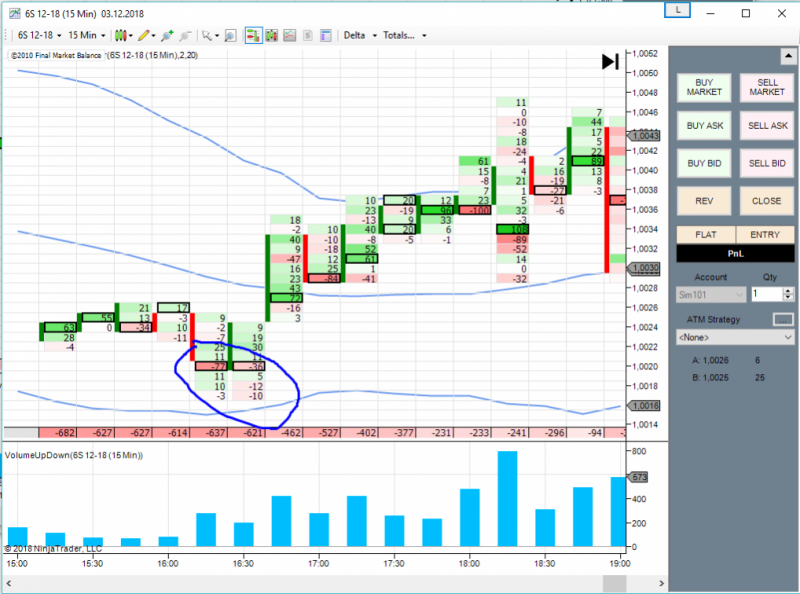Click the black PnL bar
Image resolution: width=800 pixels, height=594 pixels.
pyautogui.click(x=735, y=254)
